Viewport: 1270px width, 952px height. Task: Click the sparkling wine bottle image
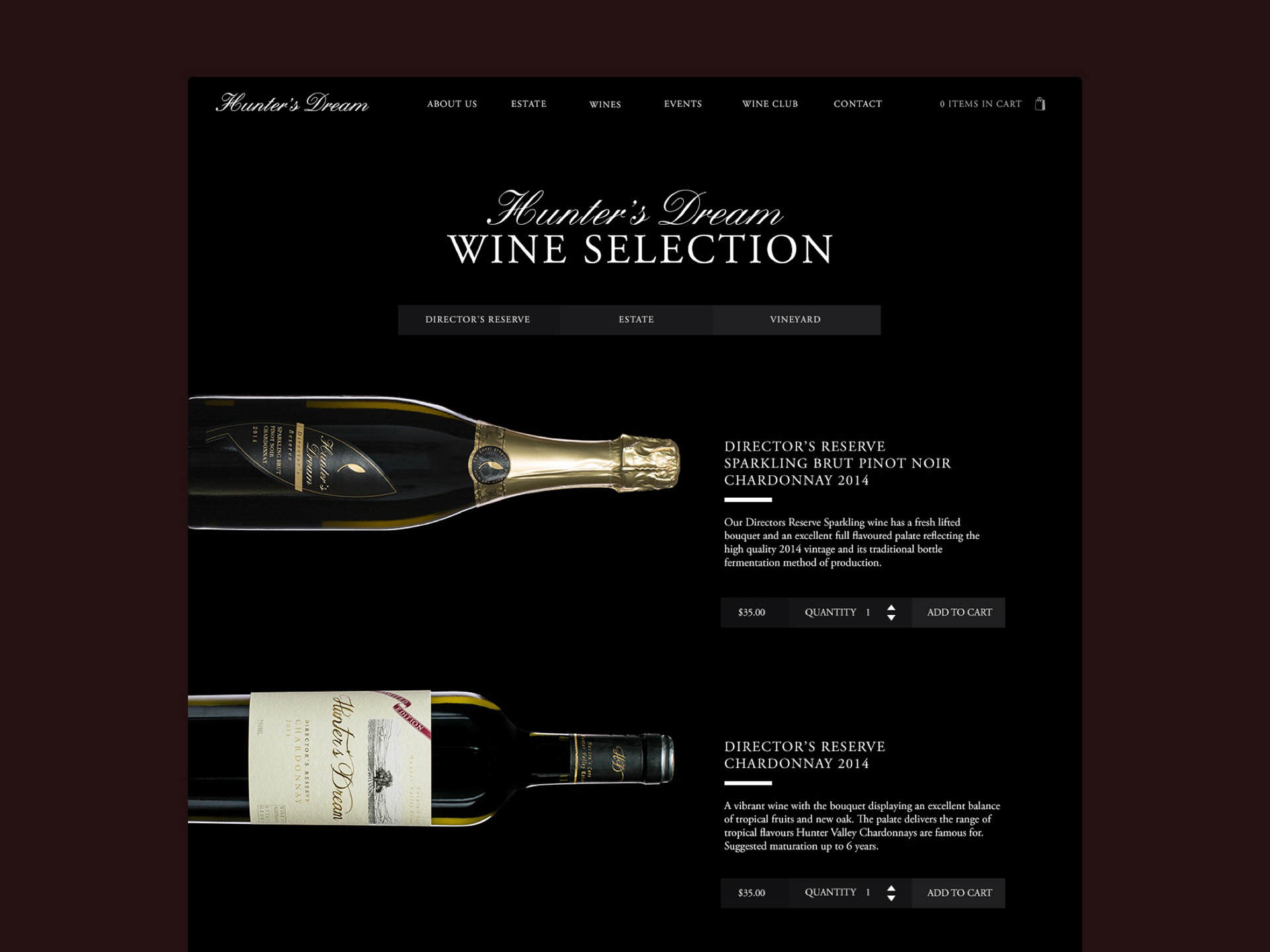point(435,463)
